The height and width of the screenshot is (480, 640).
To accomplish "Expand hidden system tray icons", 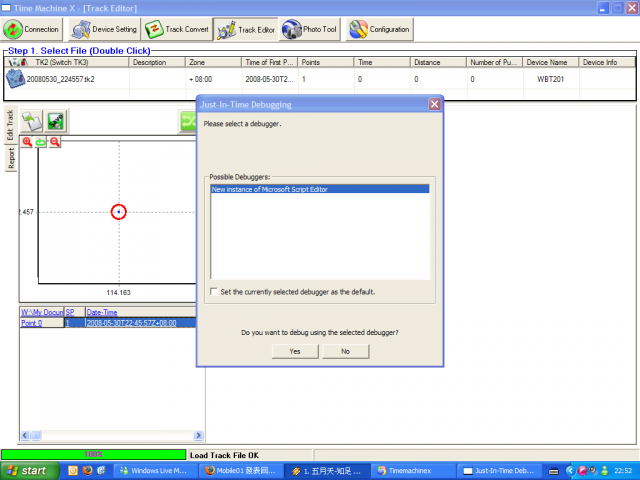I will (570, 471).
